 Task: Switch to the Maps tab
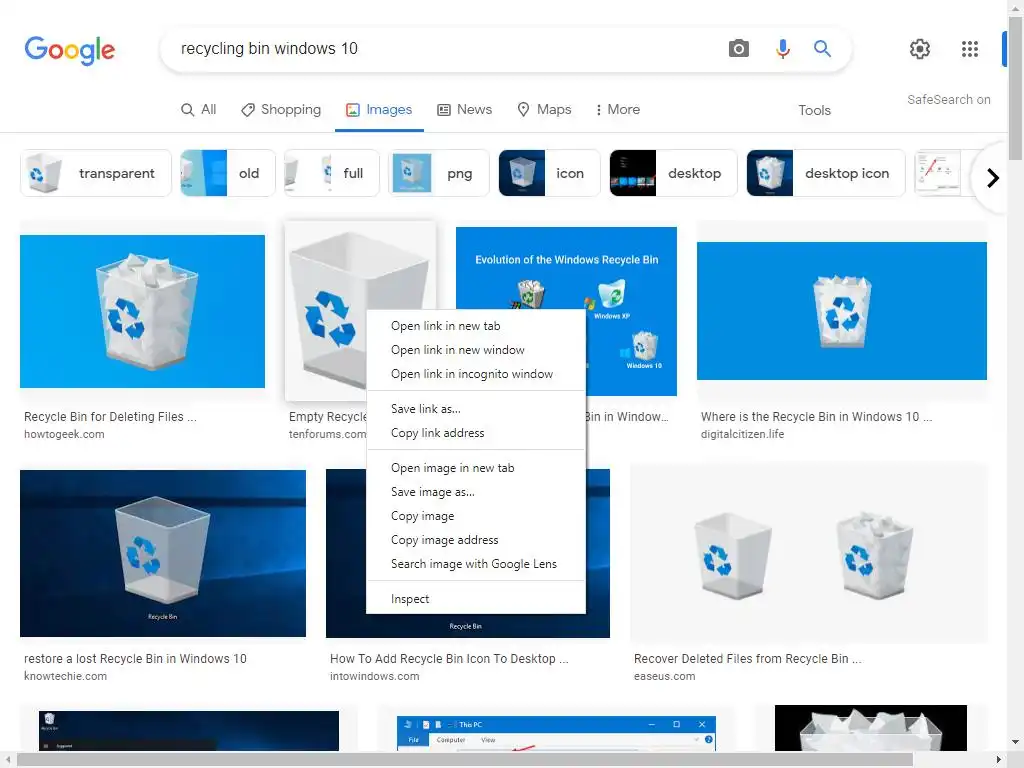coord(544,110)
